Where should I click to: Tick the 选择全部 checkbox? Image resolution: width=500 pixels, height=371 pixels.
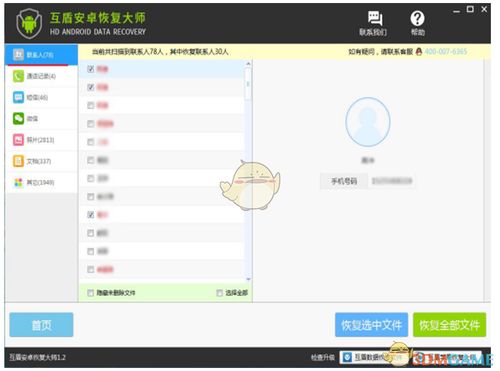click(x=219, y=293)
